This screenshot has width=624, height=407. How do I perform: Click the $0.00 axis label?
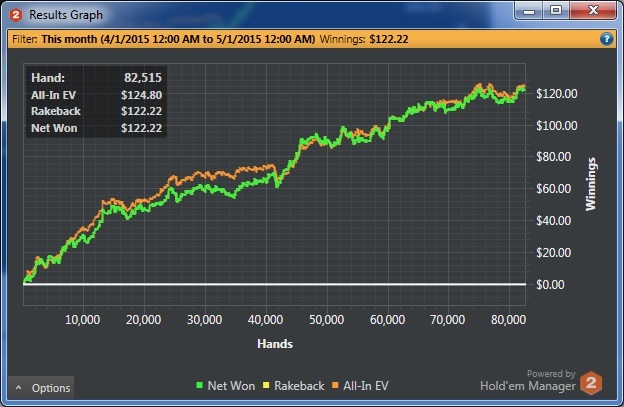click(550, 285)
